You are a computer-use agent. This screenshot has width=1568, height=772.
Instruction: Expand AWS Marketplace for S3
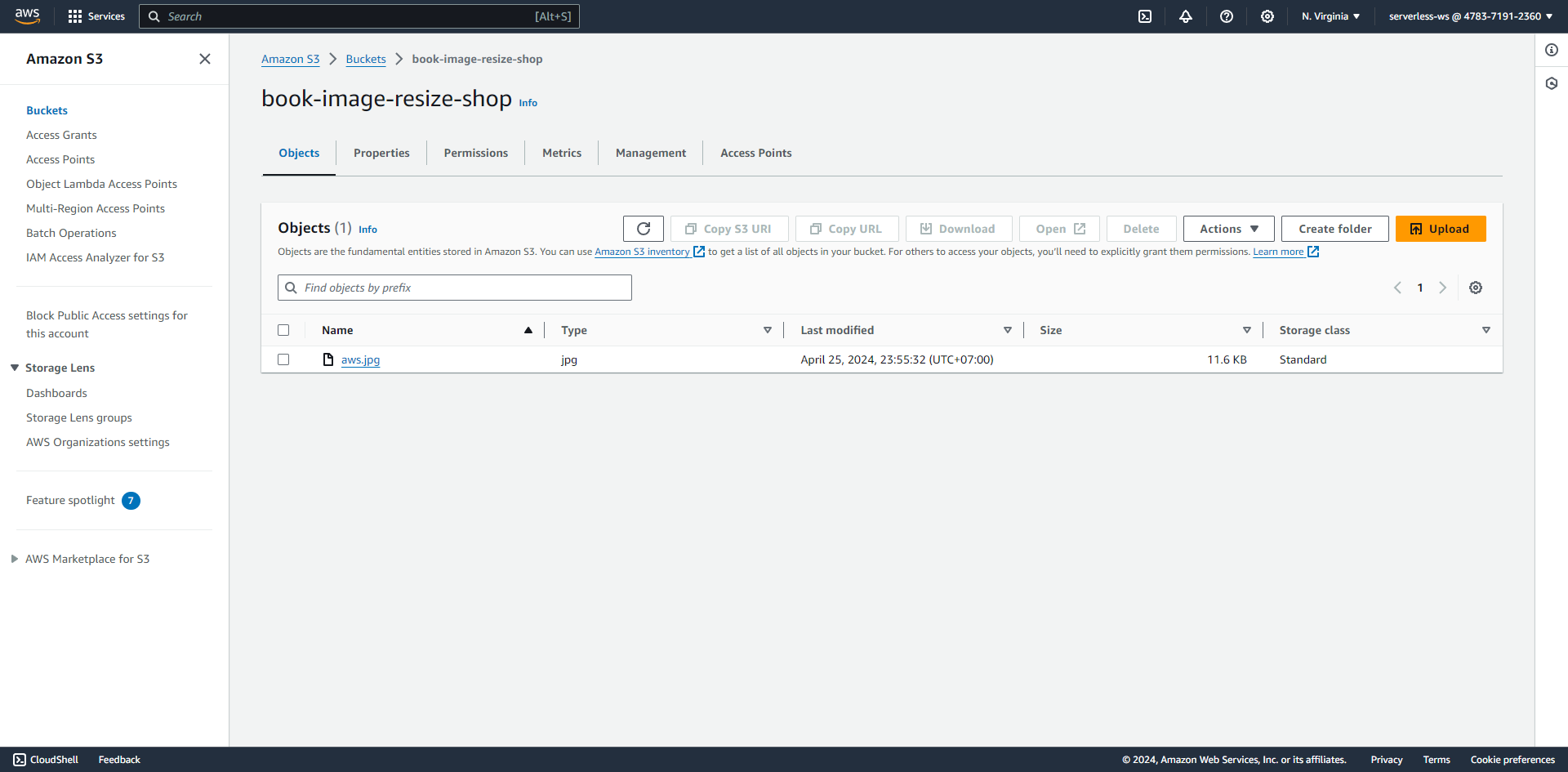pyautogui.click(x=15, y=559)
